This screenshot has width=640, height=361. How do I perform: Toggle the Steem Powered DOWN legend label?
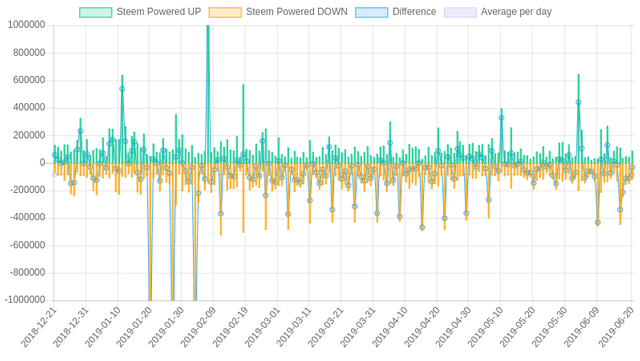297,12
